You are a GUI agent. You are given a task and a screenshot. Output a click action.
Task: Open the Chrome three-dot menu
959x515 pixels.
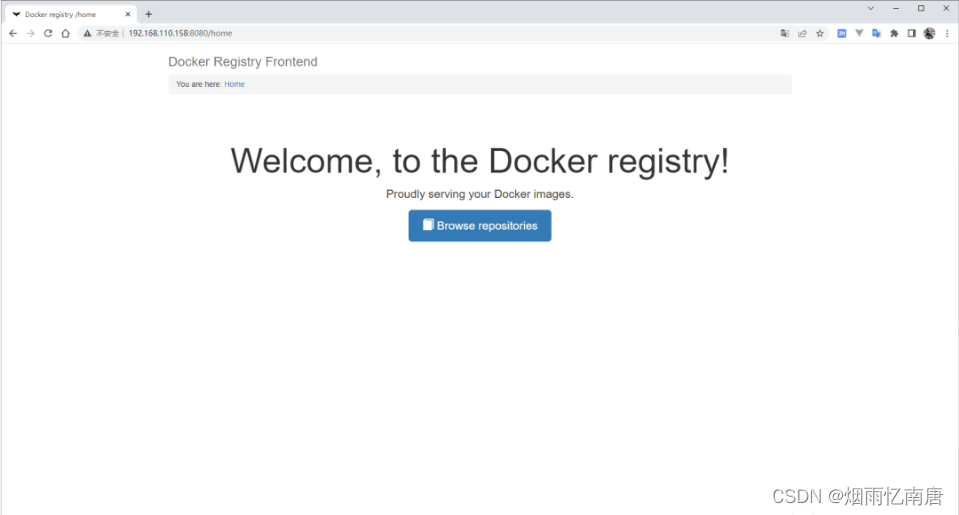tap(947, 33)
